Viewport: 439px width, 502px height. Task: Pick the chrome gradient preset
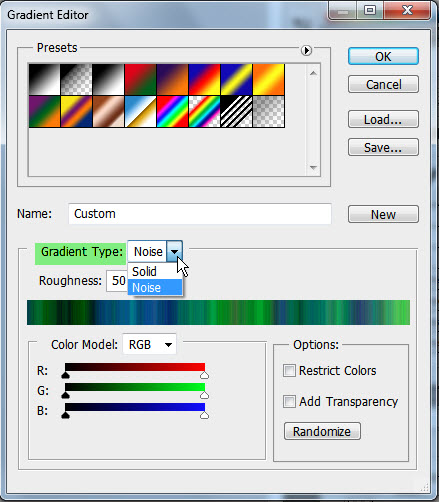140,112
